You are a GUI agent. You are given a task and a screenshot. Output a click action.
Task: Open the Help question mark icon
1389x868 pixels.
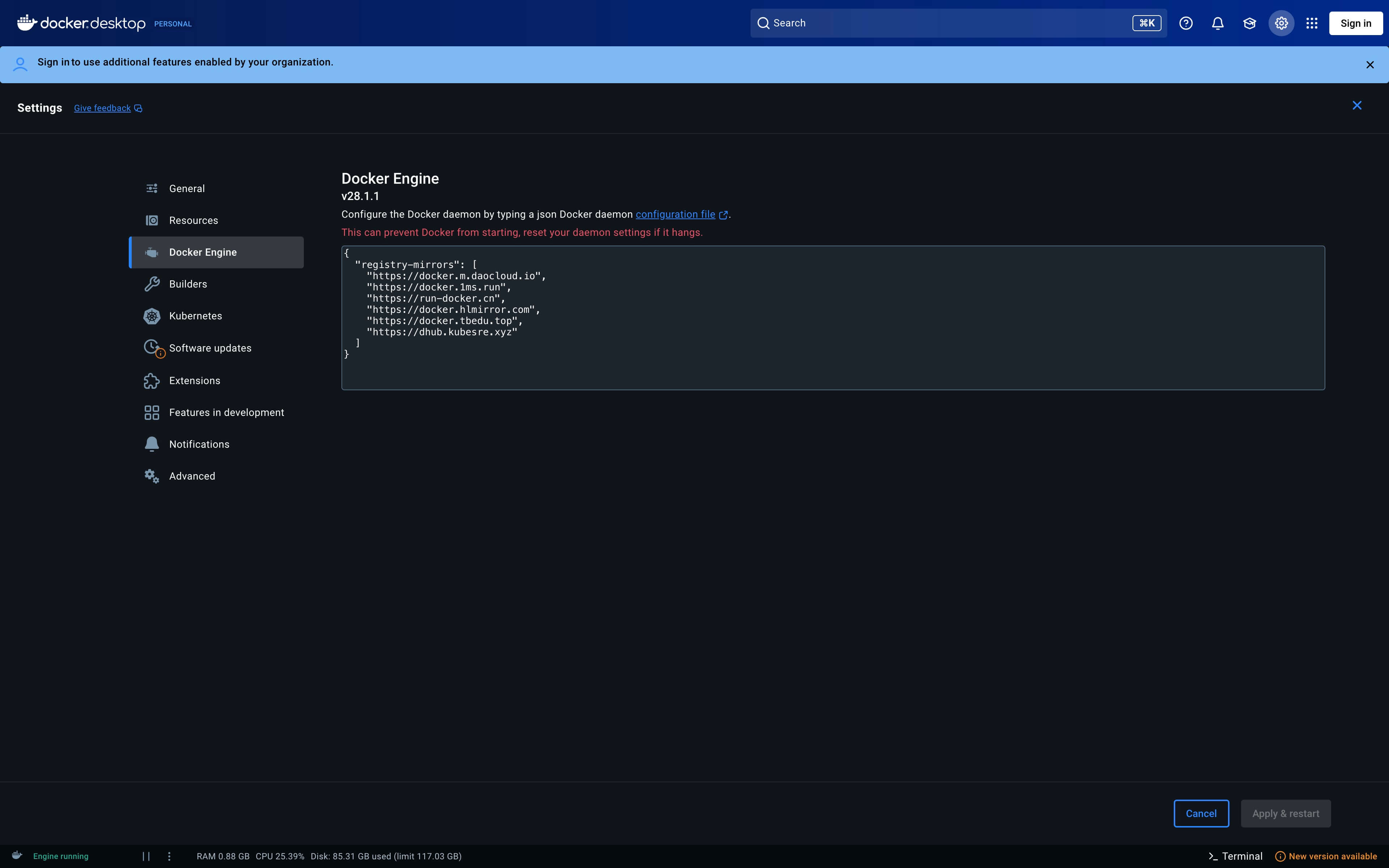(1186, 23)
